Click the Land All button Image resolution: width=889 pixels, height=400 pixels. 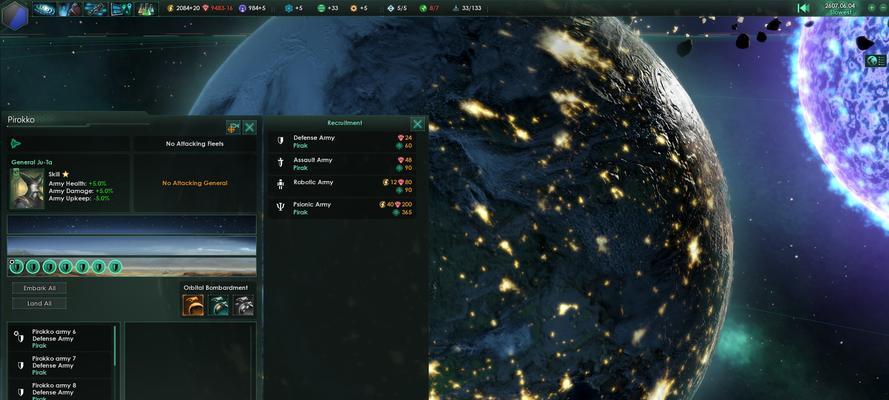pos(39,304)
